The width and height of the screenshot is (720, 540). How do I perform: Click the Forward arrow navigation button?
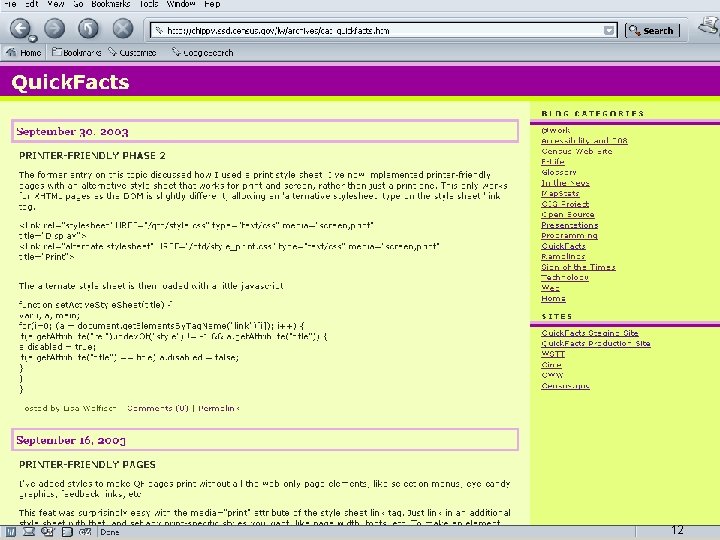[x=55, y=28]
